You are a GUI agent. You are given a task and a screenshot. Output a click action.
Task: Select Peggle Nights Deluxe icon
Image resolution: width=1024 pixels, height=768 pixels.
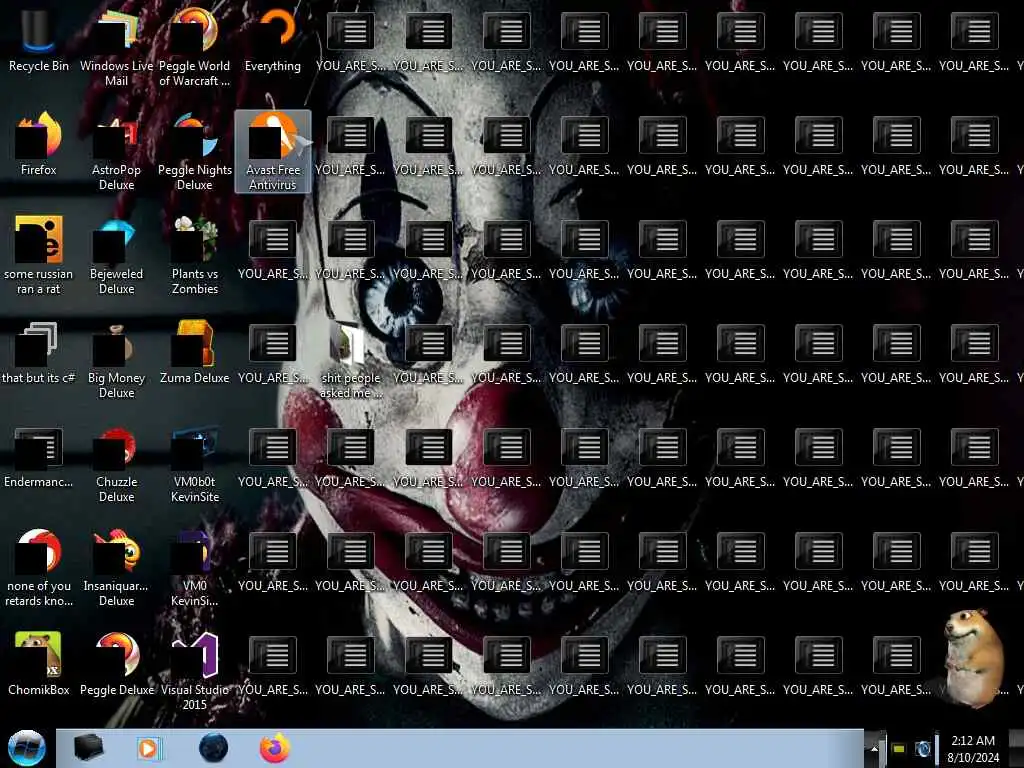pos(195,152)
